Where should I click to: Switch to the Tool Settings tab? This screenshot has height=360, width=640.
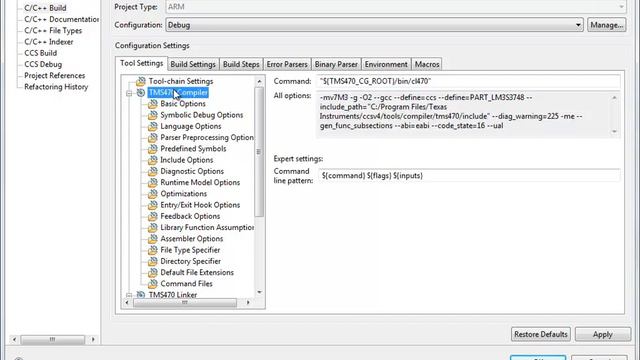pyautogui.click(x=141, y=63)
